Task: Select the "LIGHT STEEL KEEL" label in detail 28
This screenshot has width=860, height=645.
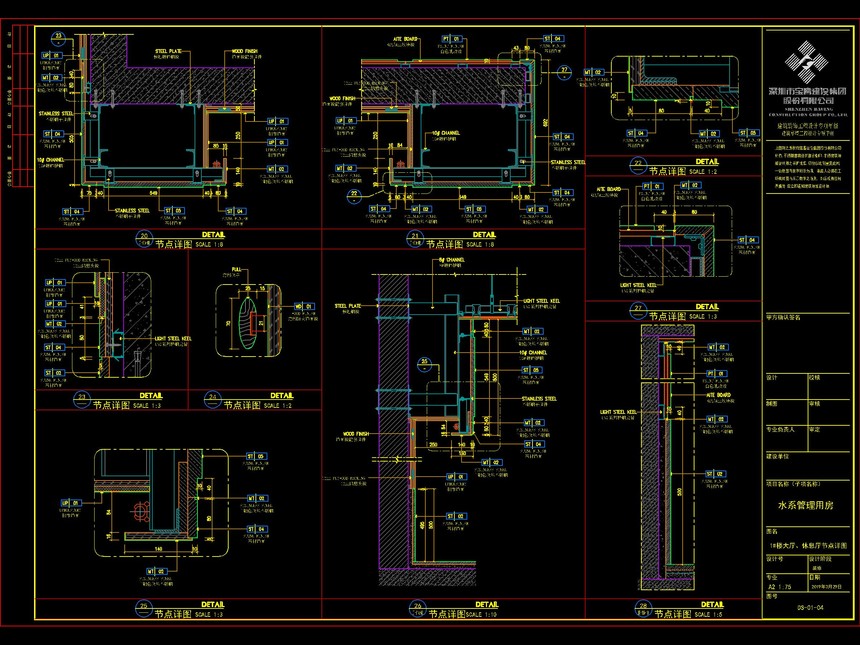Action: tap(619, 412)
